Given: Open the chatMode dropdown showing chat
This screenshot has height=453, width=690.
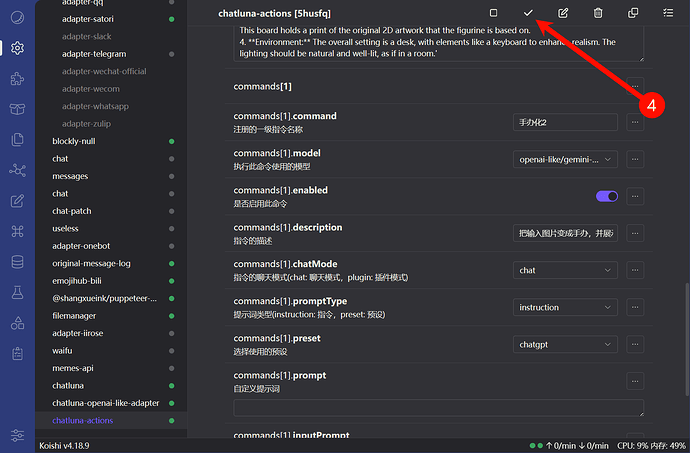Looking at the screenshot, I should [x=565, y=270].
